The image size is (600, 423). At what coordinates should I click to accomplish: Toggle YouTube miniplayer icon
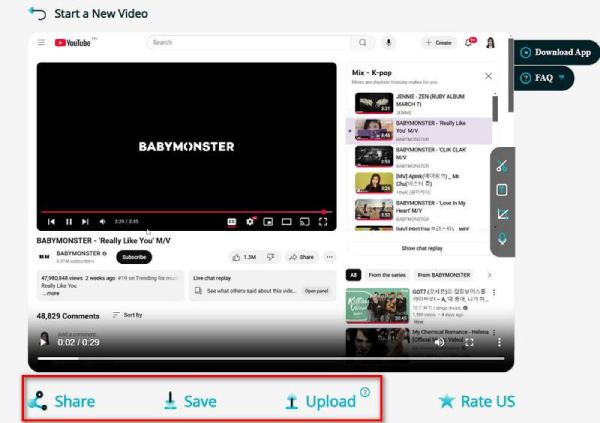tap(268, 222)
